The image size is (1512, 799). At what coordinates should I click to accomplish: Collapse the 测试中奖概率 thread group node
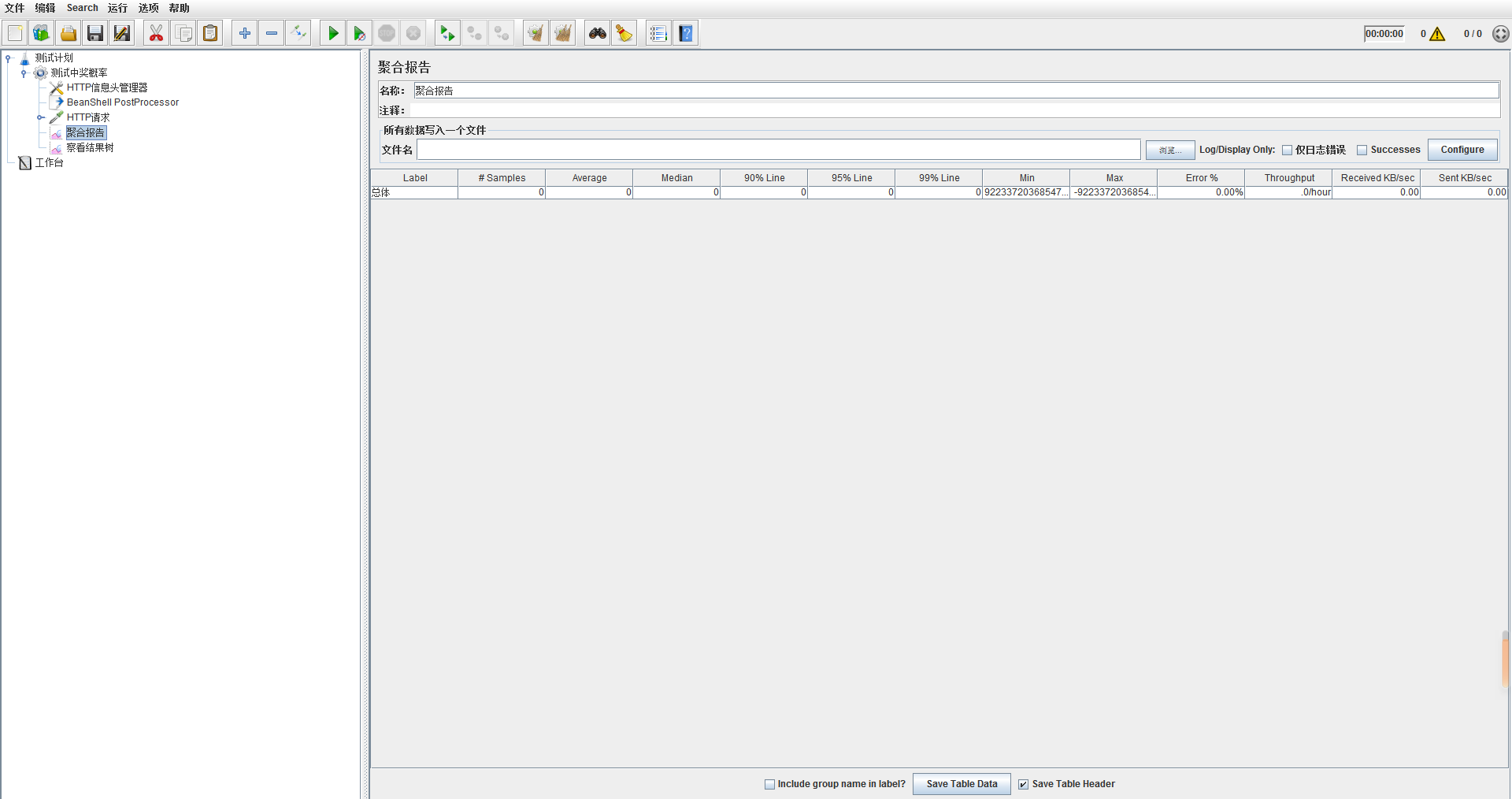click(24, 72)
